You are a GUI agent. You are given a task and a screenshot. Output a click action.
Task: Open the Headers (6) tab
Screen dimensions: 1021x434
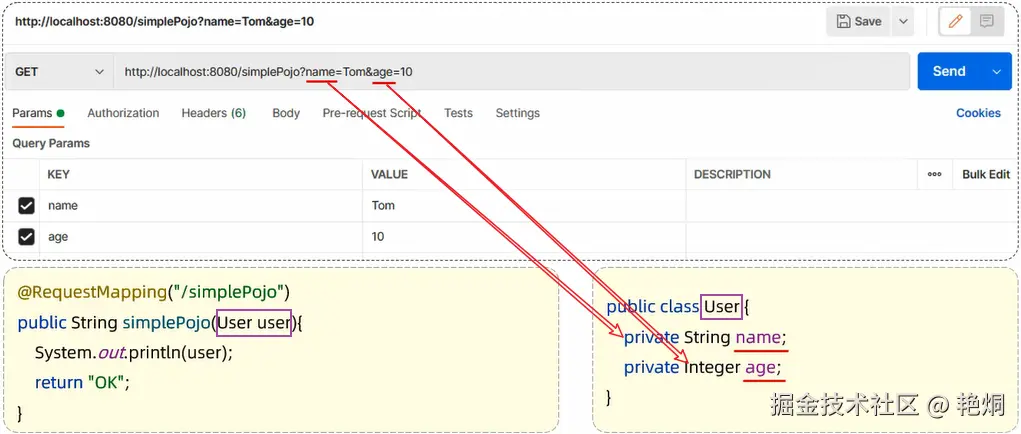coord(214,113)
